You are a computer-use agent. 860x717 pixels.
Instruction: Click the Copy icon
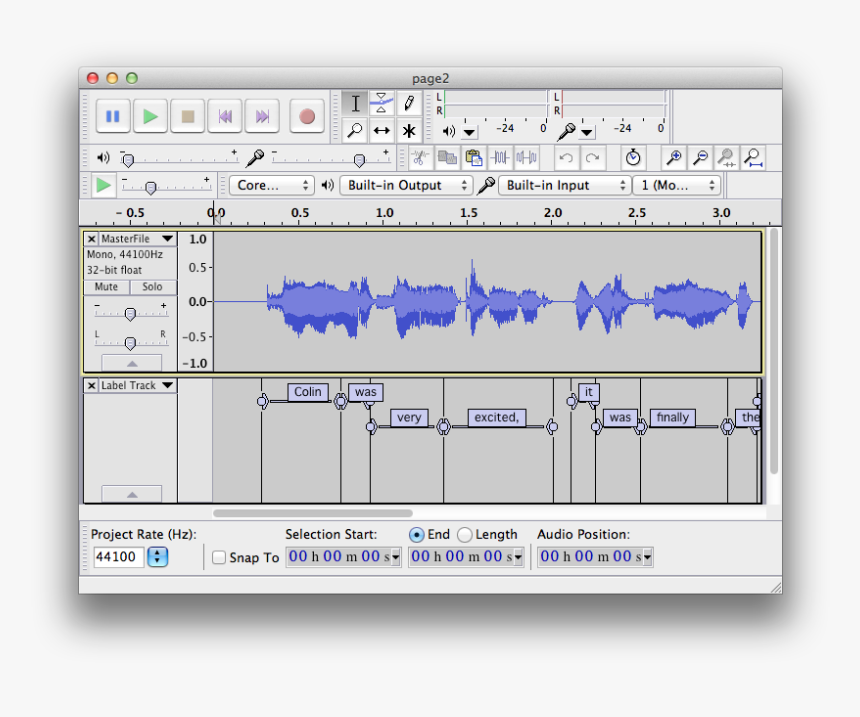tap(447, 159)
